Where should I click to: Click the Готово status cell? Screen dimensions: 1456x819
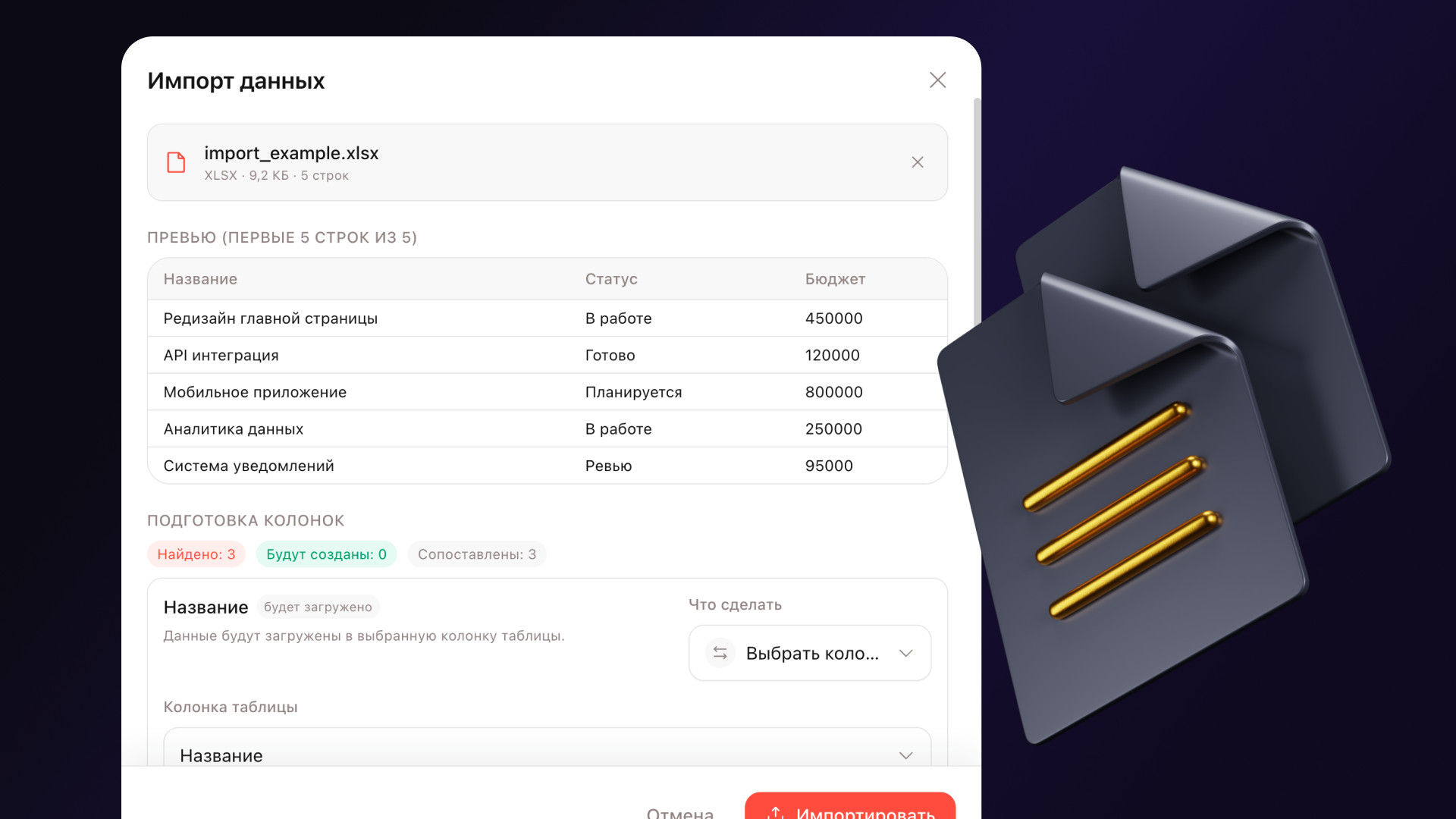[610, 356]
